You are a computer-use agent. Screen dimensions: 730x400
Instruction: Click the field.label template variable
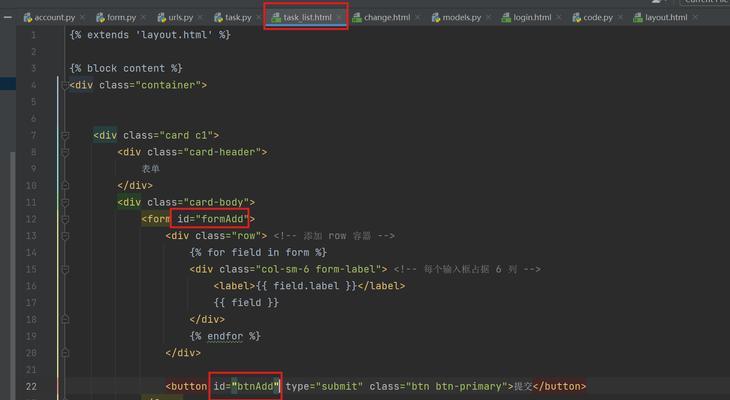306,286
